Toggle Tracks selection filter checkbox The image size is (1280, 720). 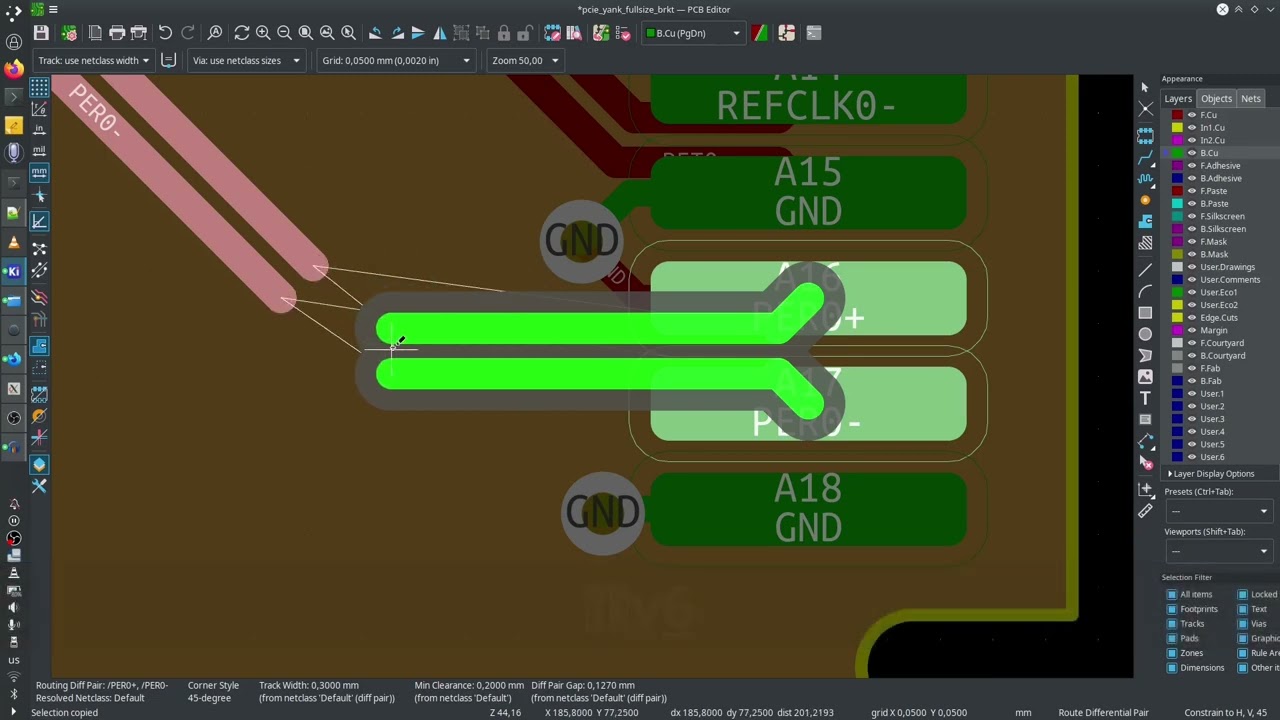click(x=1172, y=624)
